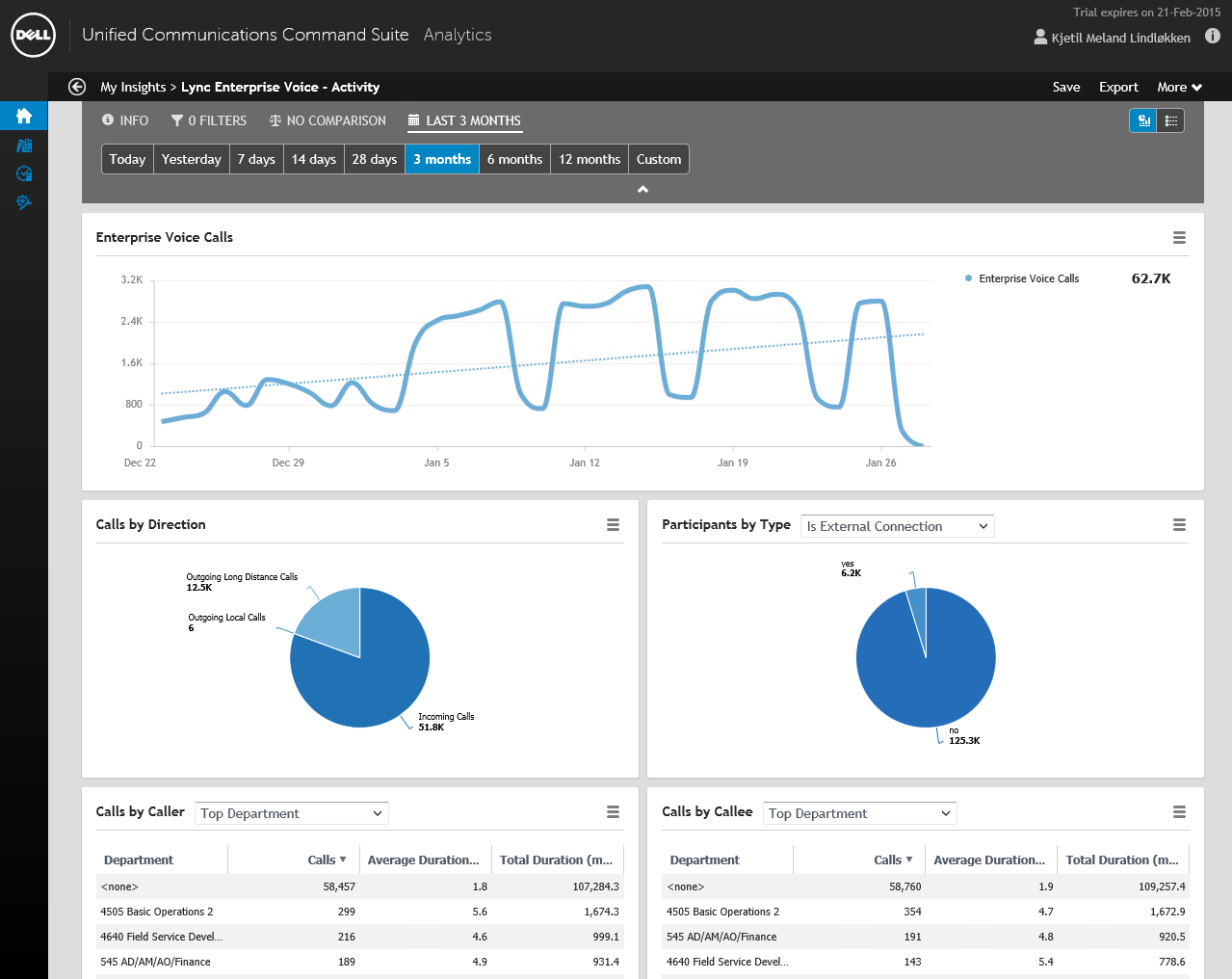Click the Dell logo
This screenshot has width=1232, height=979.
click(x=34, y=35)
